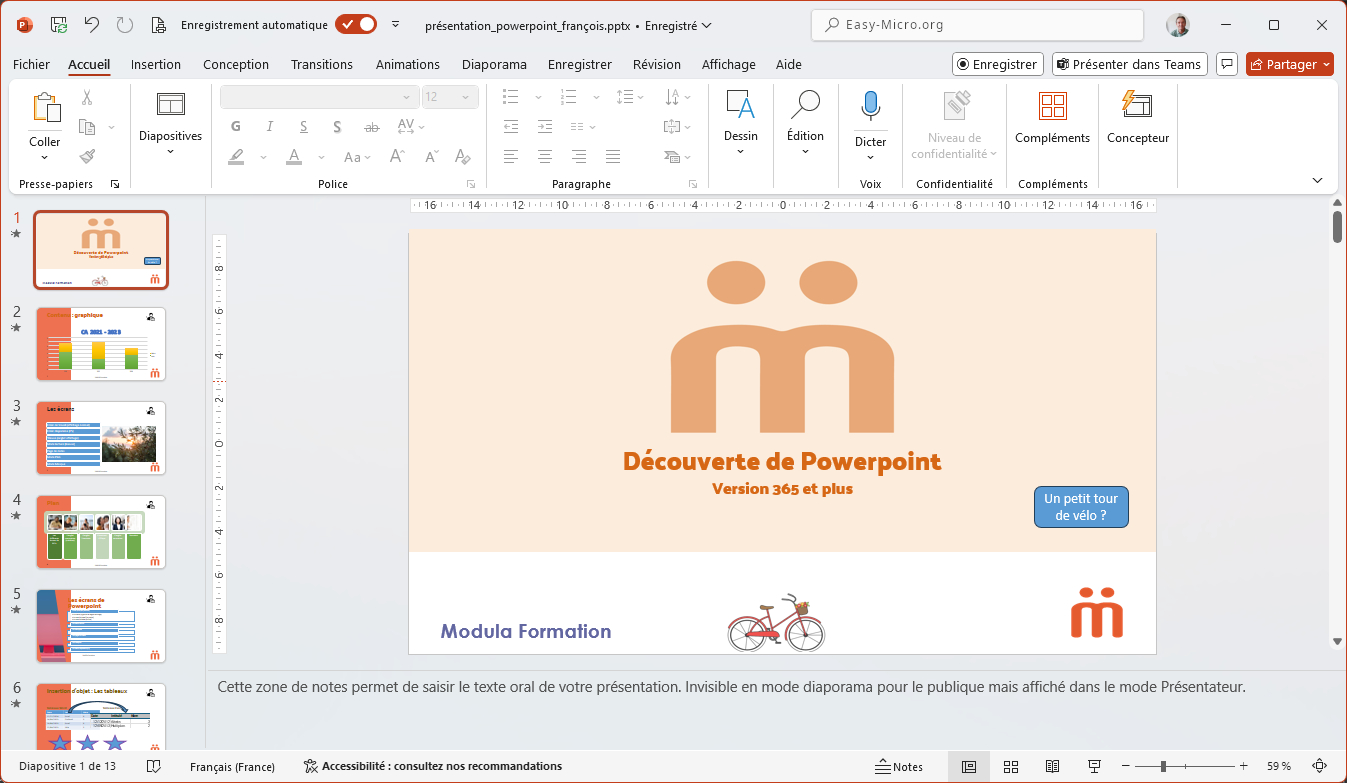Switch to slide sorter view icon
The width and height of the screenshot is (1347, 783).
pyautogui.click(x=1010, y=766)
